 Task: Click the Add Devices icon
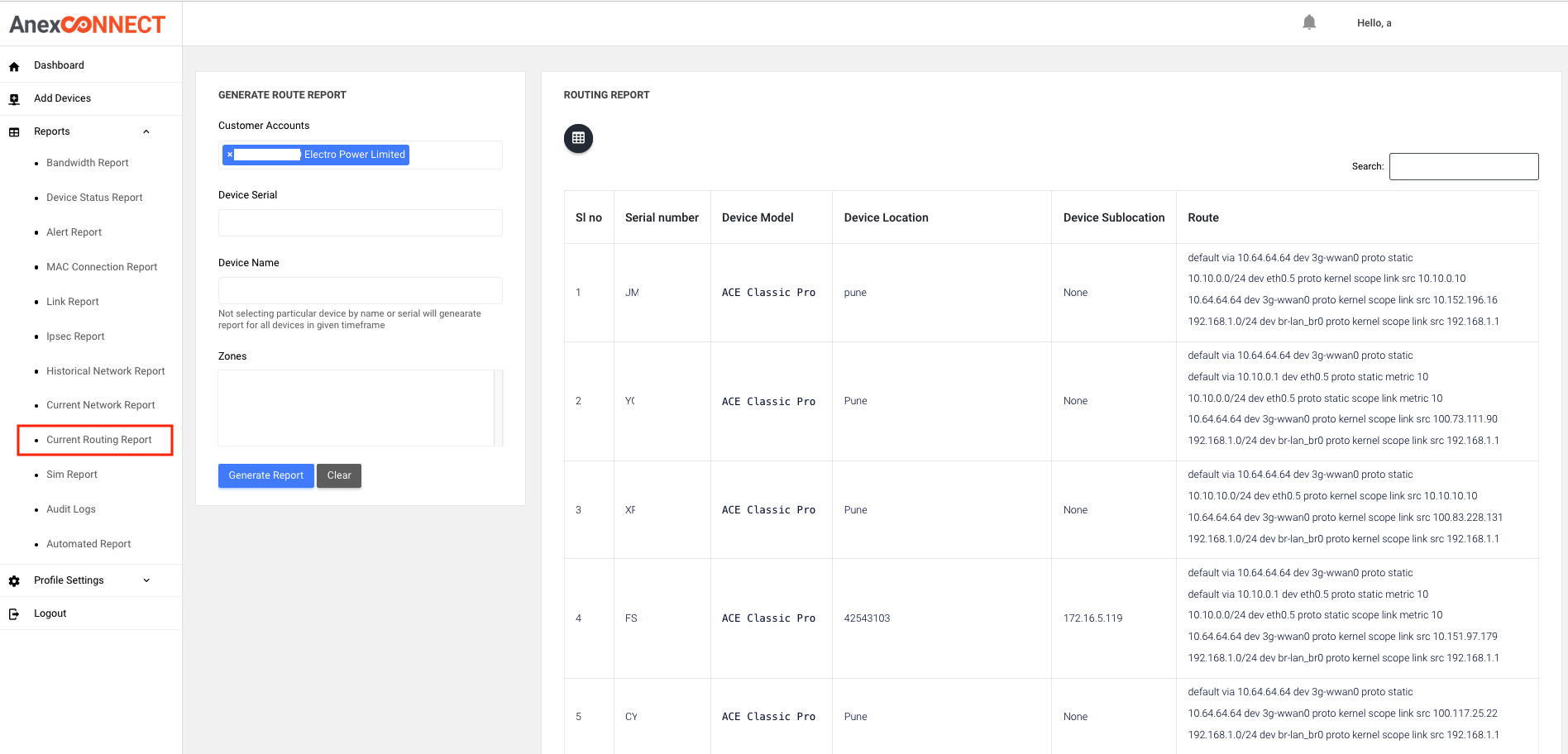(14, 99)
